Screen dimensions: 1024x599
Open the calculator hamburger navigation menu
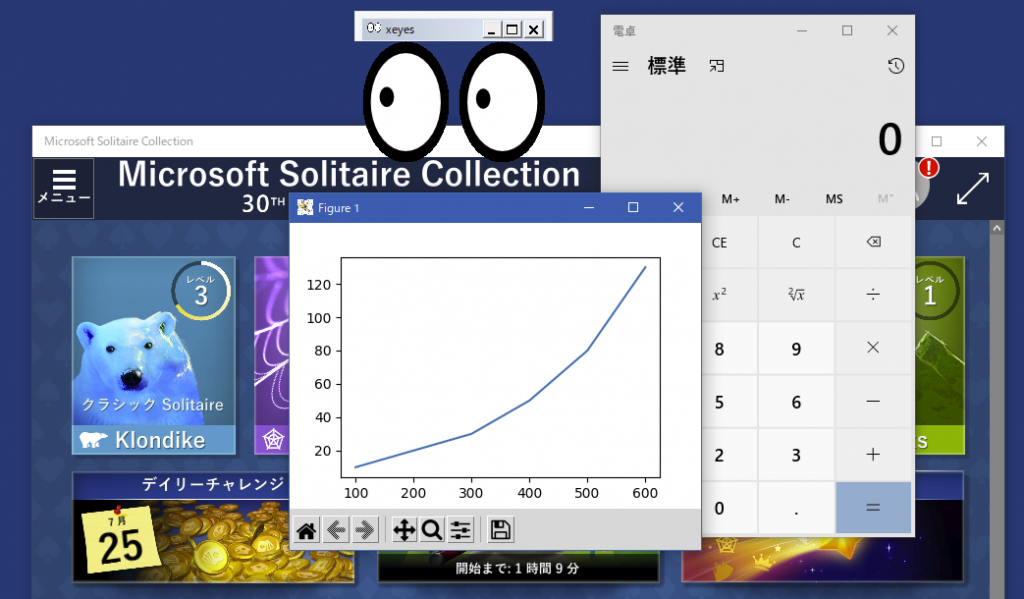tap(620, 66)
